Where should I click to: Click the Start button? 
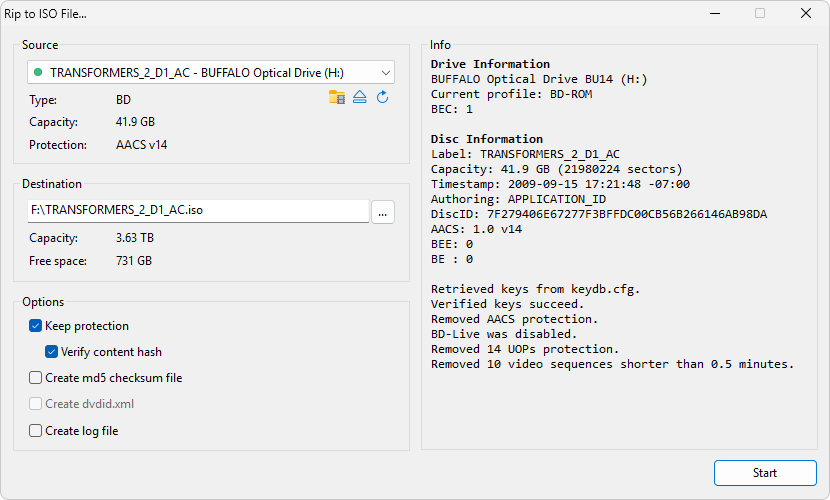click(765, 473)
